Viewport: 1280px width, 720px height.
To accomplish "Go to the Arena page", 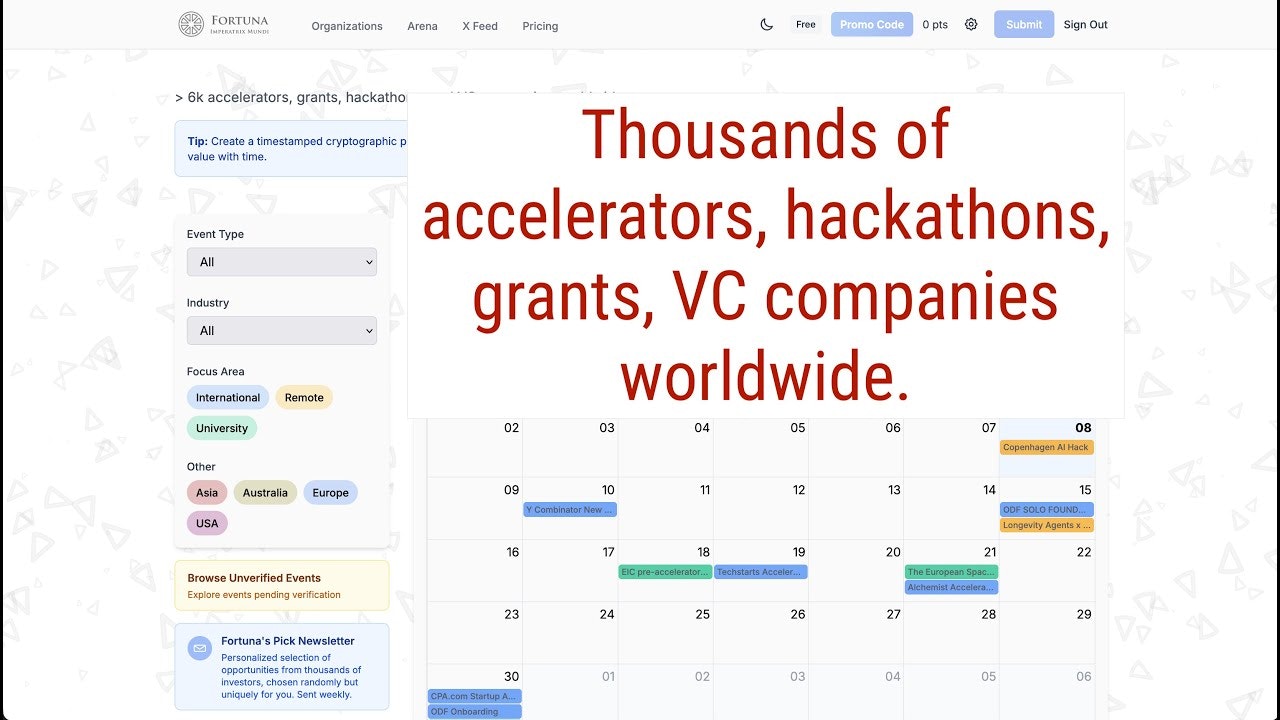I will (422, 26).
